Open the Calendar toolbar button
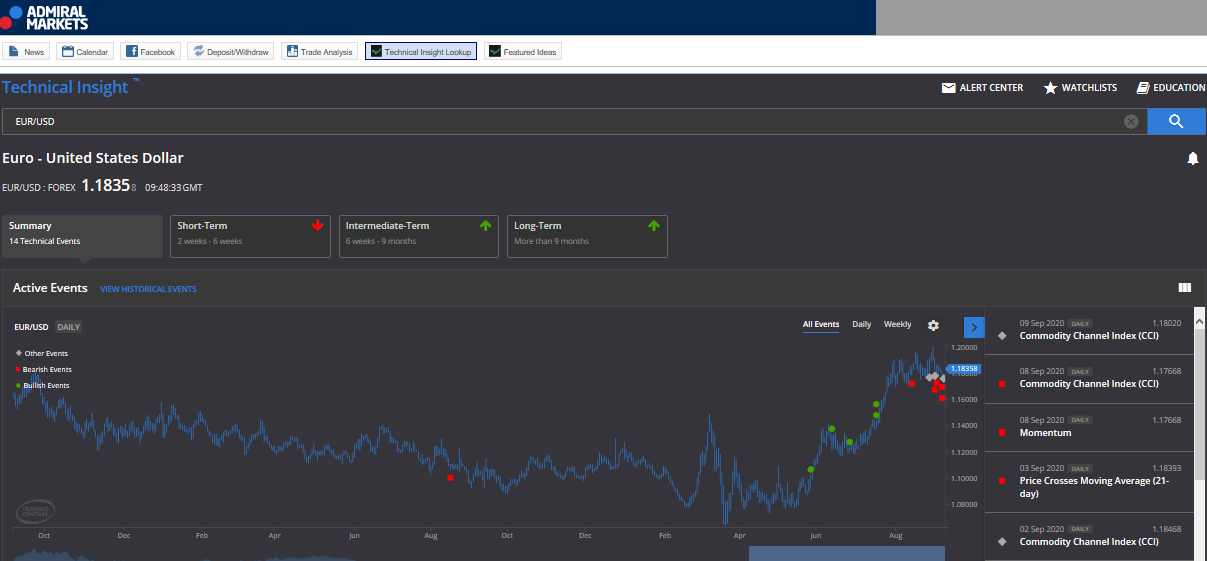 (85, 51)
